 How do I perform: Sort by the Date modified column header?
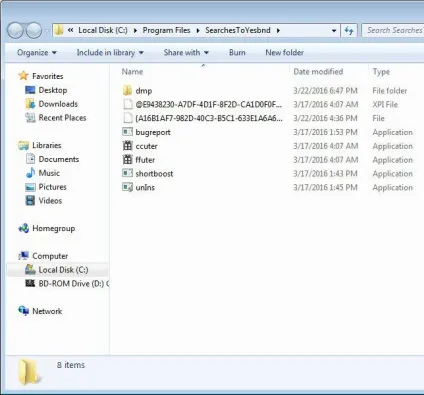point(318,72)
